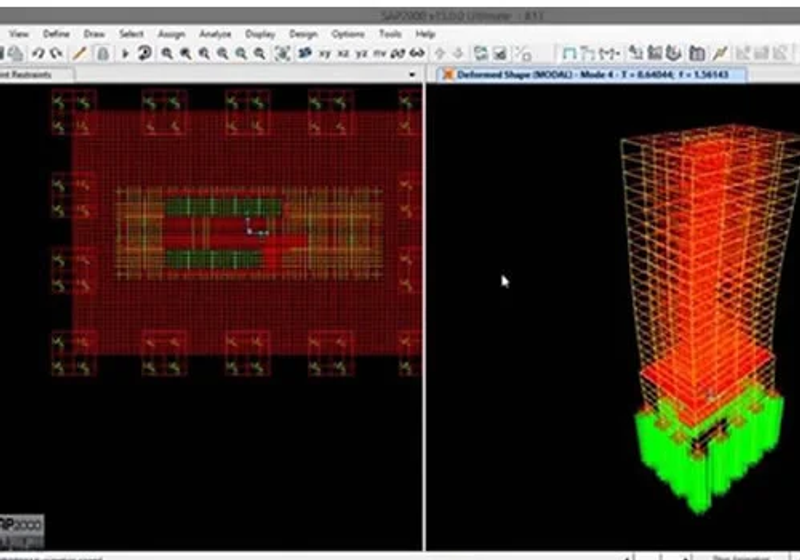800x560 pixels.
Task: Click the lightning bolt toolbar icon
Action: tap(720, 53)
